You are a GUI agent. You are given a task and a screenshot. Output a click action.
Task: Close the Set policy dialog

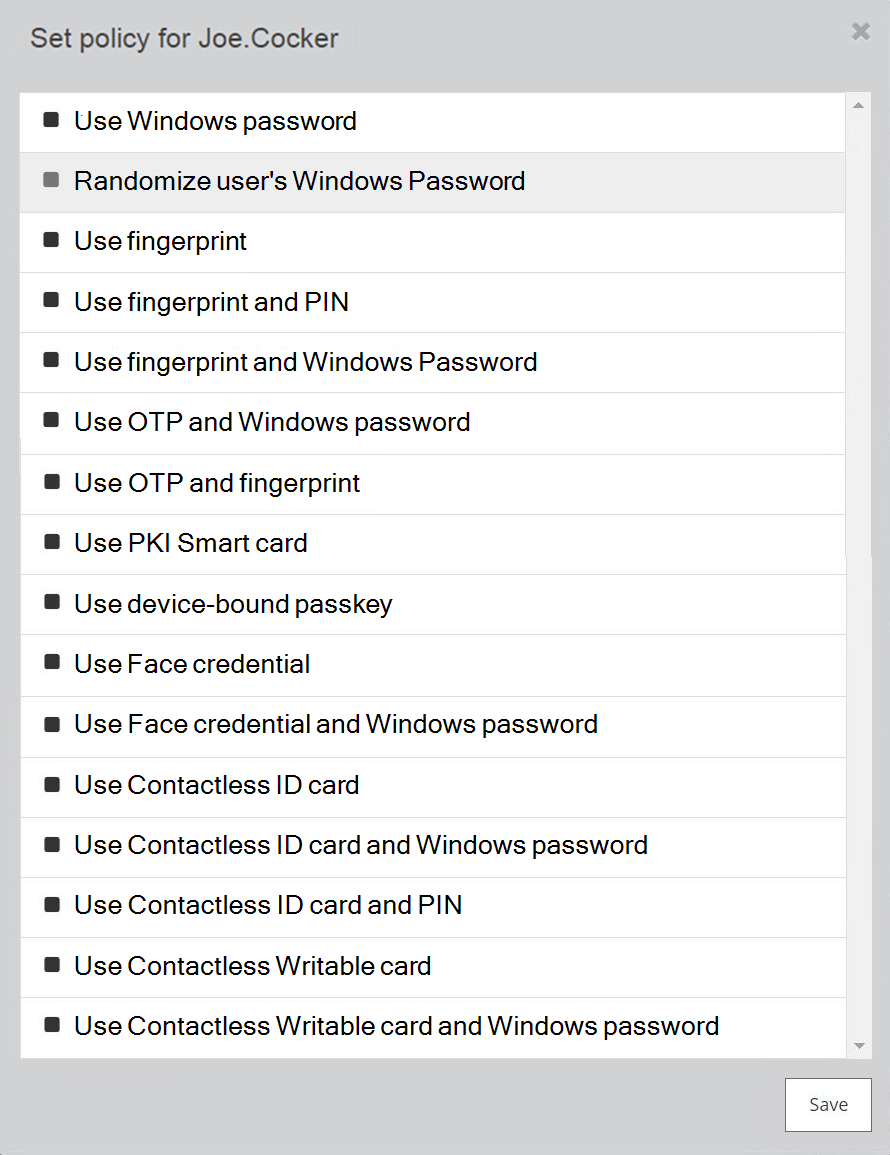point(860,32)
